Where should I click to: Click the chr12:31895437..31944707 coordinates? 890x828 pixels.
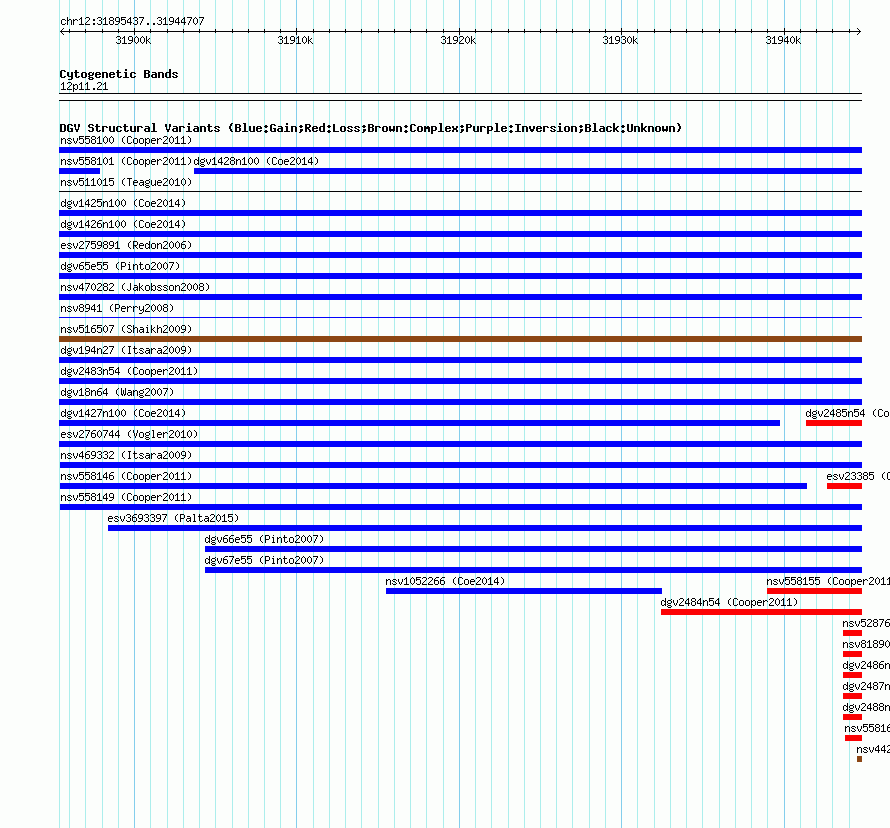(132, 21)
